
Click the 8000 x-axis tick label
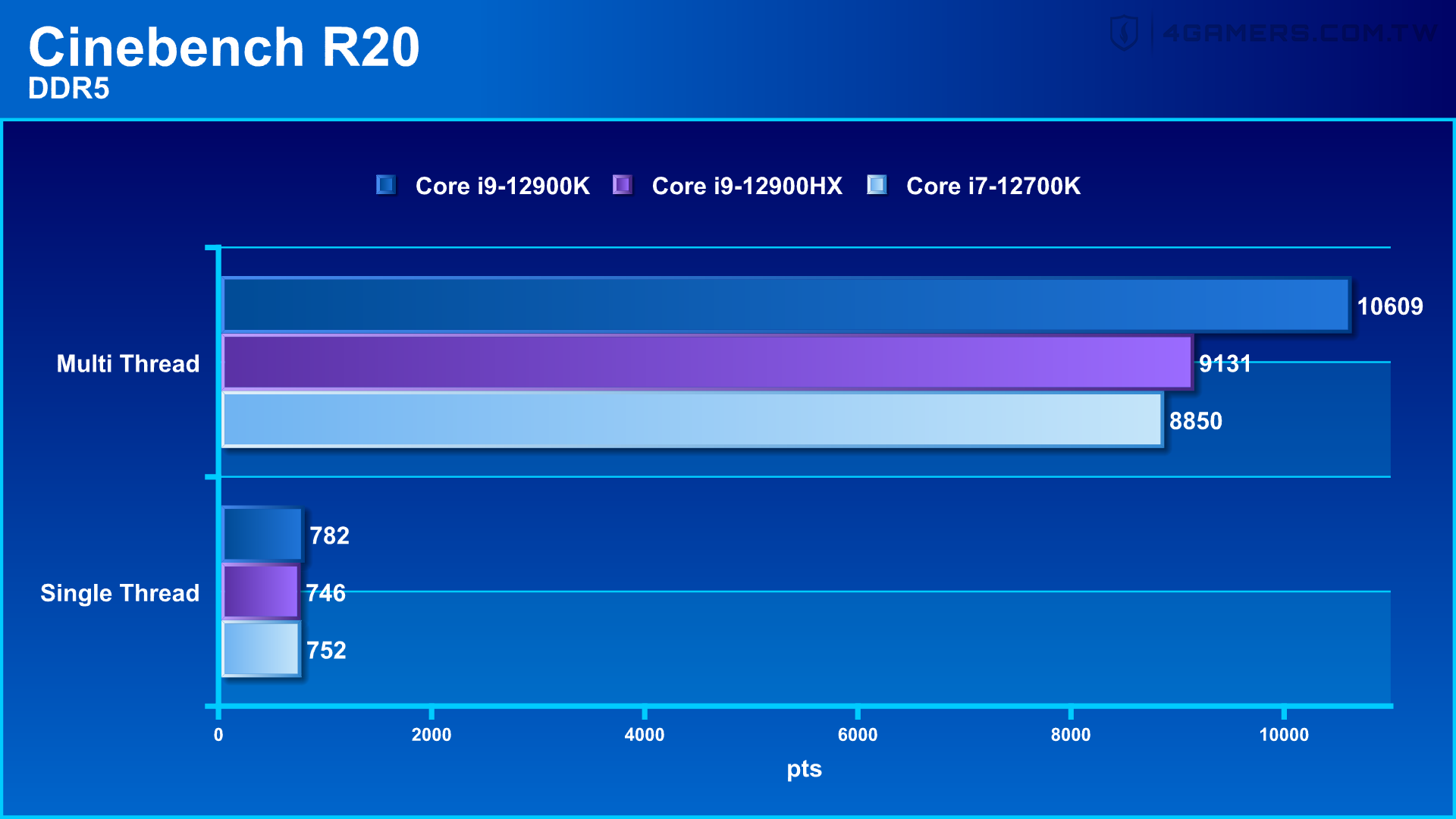click(x=1071, y=735)
